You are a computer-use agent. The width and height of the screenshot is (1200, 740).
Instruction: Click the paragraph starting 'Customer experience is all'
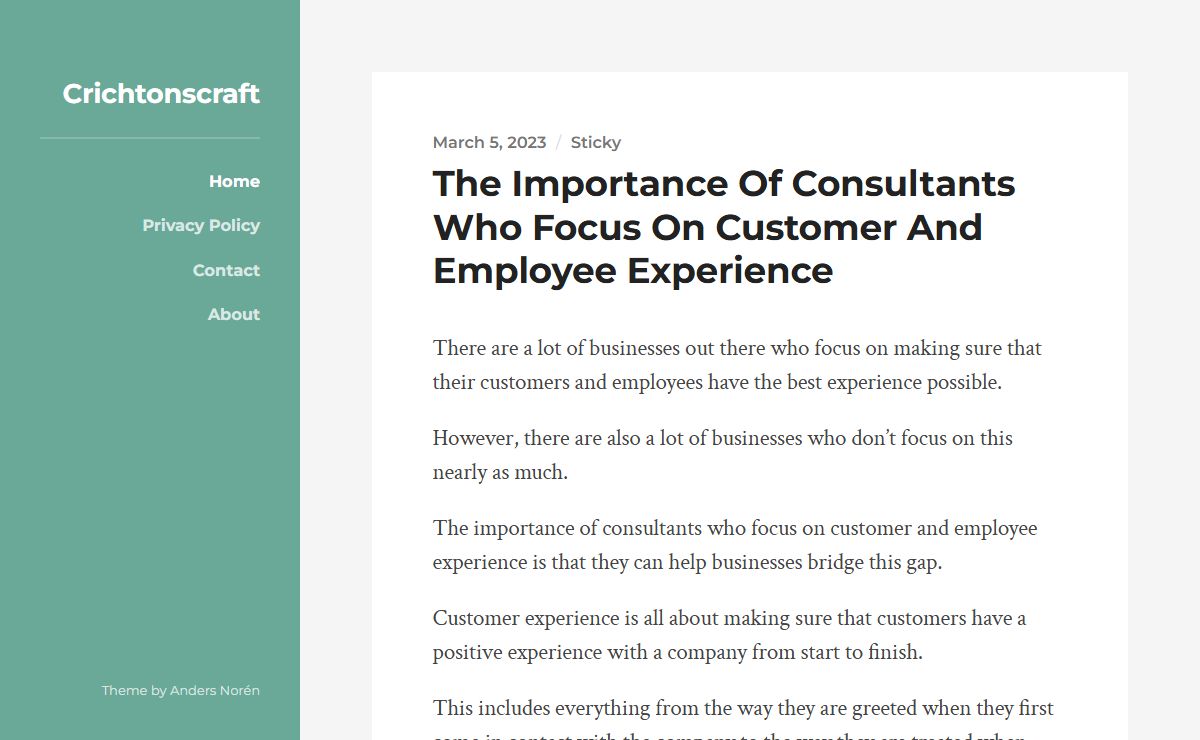coord(730,635)
